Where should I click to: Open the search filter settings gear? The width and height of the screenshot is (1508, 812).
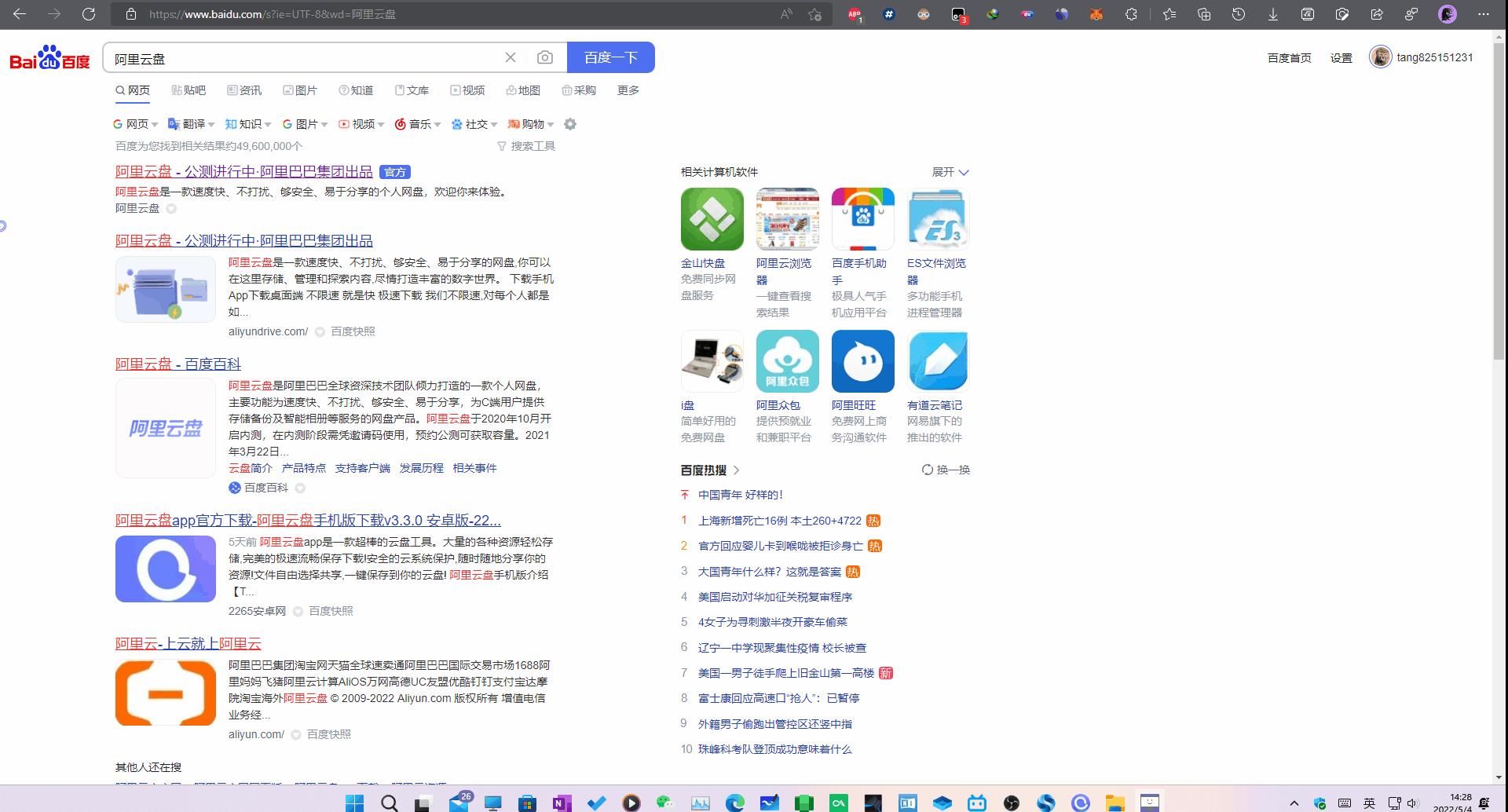570,123
